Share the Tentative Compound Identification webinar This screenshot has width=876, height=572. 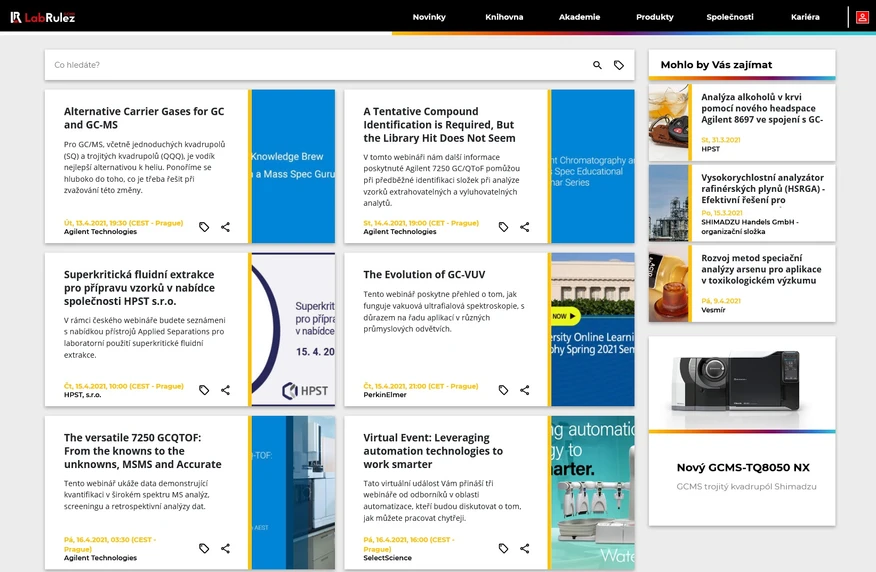tap(525, 227)
